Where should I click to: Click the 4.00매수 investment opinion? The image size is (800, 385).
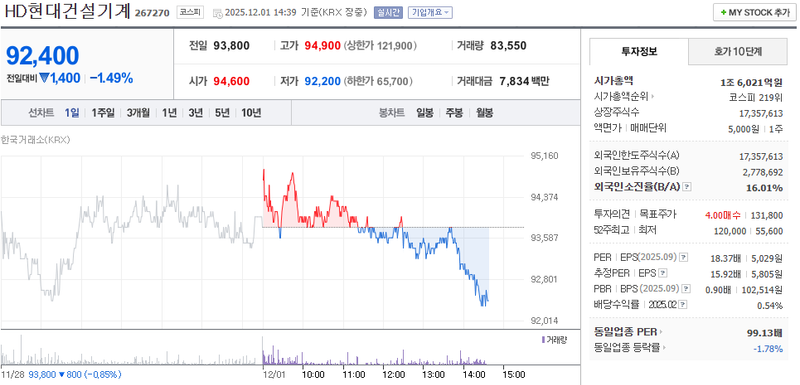[722, 216]
